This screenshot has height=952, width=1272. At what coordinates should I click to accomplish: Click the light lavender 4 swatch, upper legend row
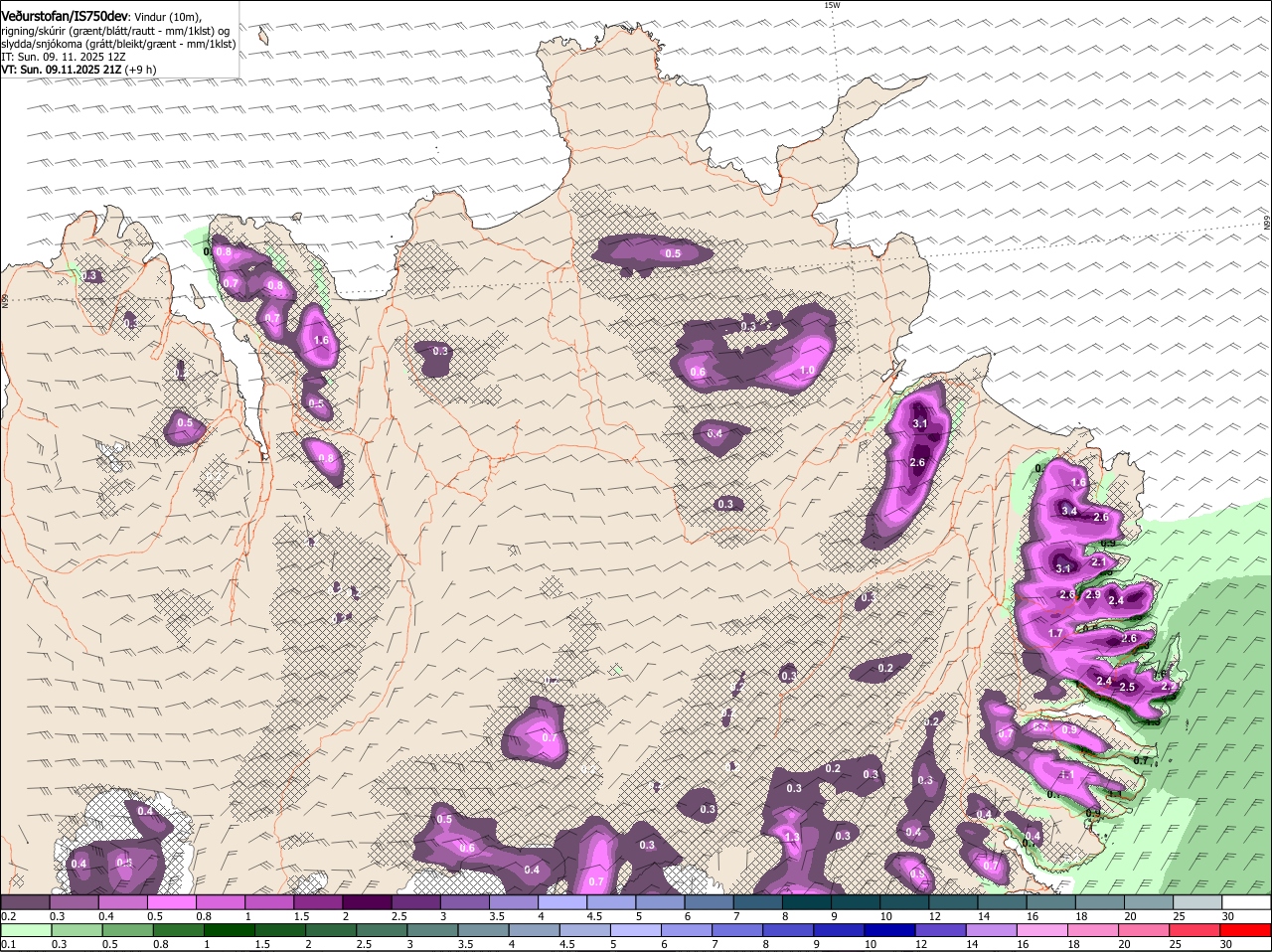(561, 902)
